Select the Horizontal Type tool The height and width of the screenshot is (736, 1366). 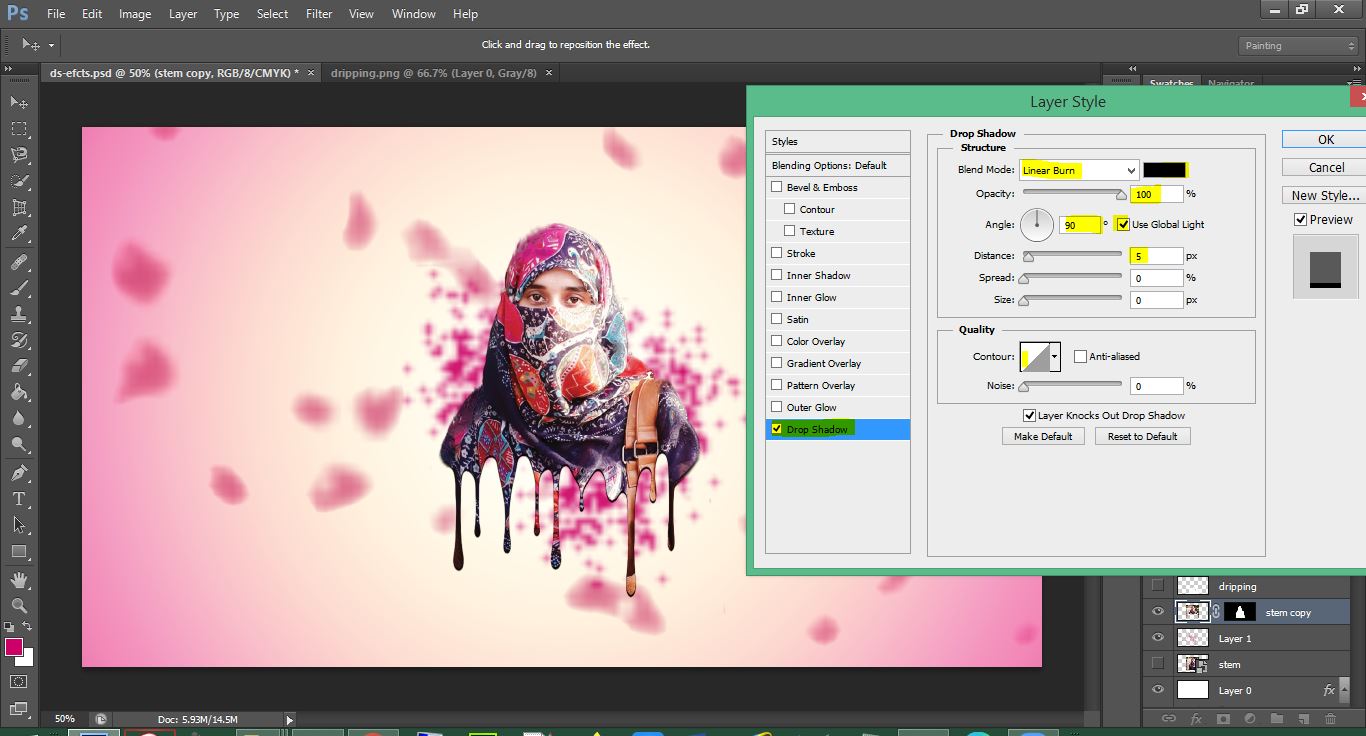click(x=19, y=498)
